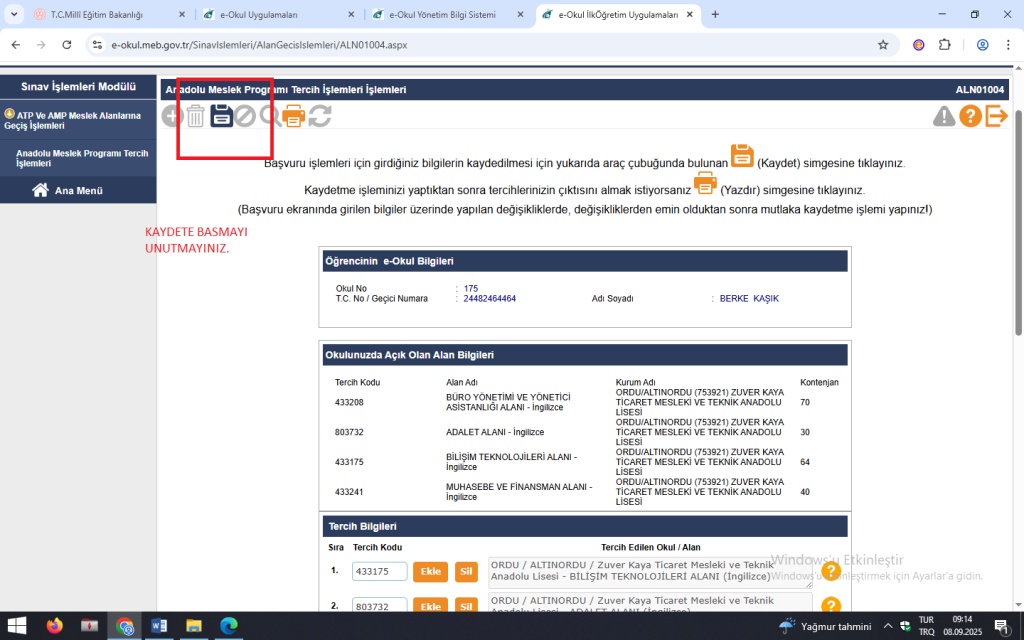The height and width of the screenshot is (640, 1024).
Task: Click the trash delete icon in toolbar
Action: point(196,117)
